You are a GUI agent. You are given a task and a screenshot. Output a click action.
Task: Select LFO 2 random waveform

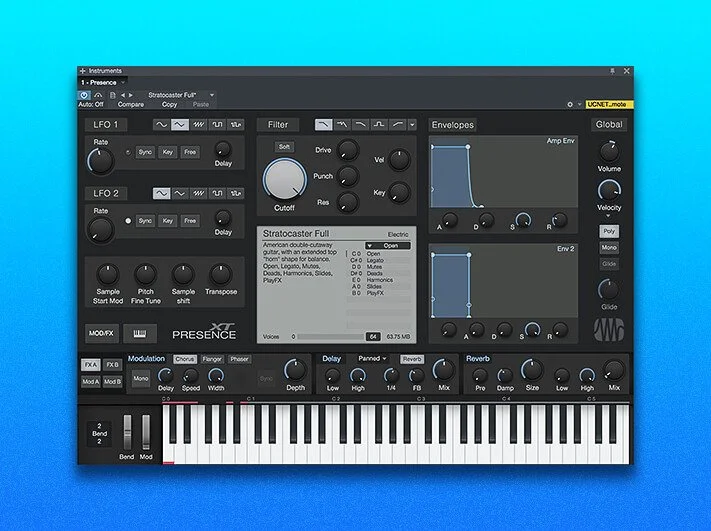point(236,193)
